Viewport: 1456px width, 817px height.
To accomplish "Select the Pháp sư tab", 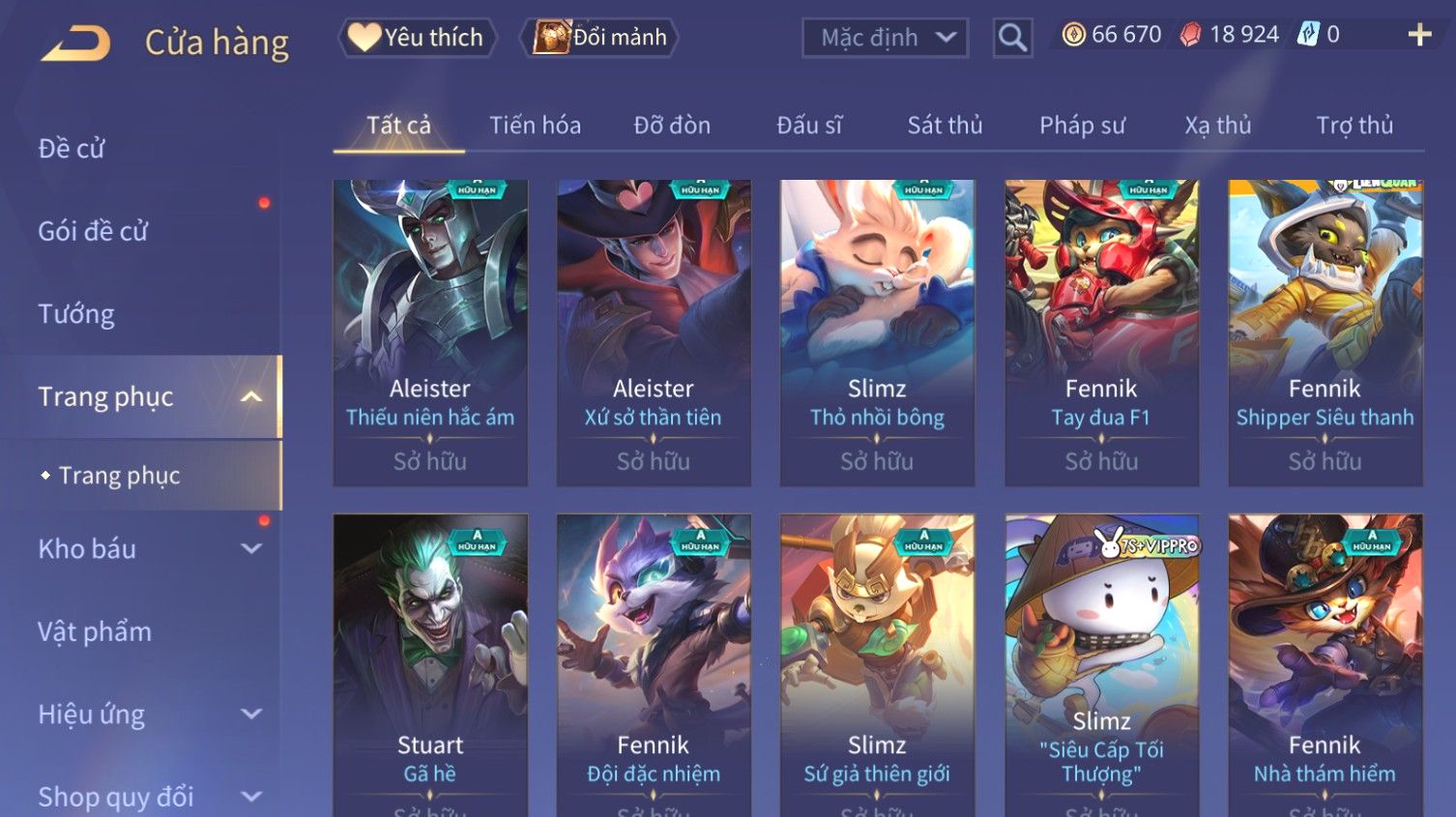I will click(x=1082, y=125).
